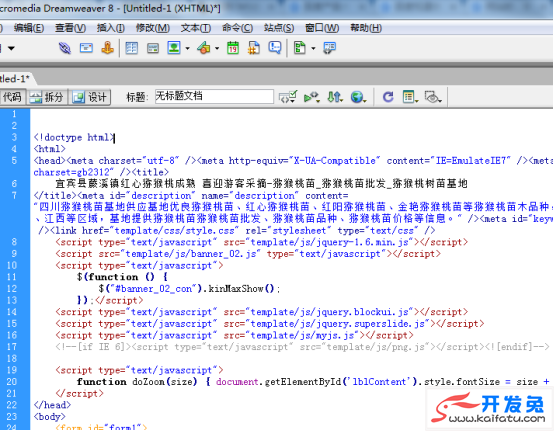
Task: Open the 站点(S) menu
Action: click(x=279, y=28)
